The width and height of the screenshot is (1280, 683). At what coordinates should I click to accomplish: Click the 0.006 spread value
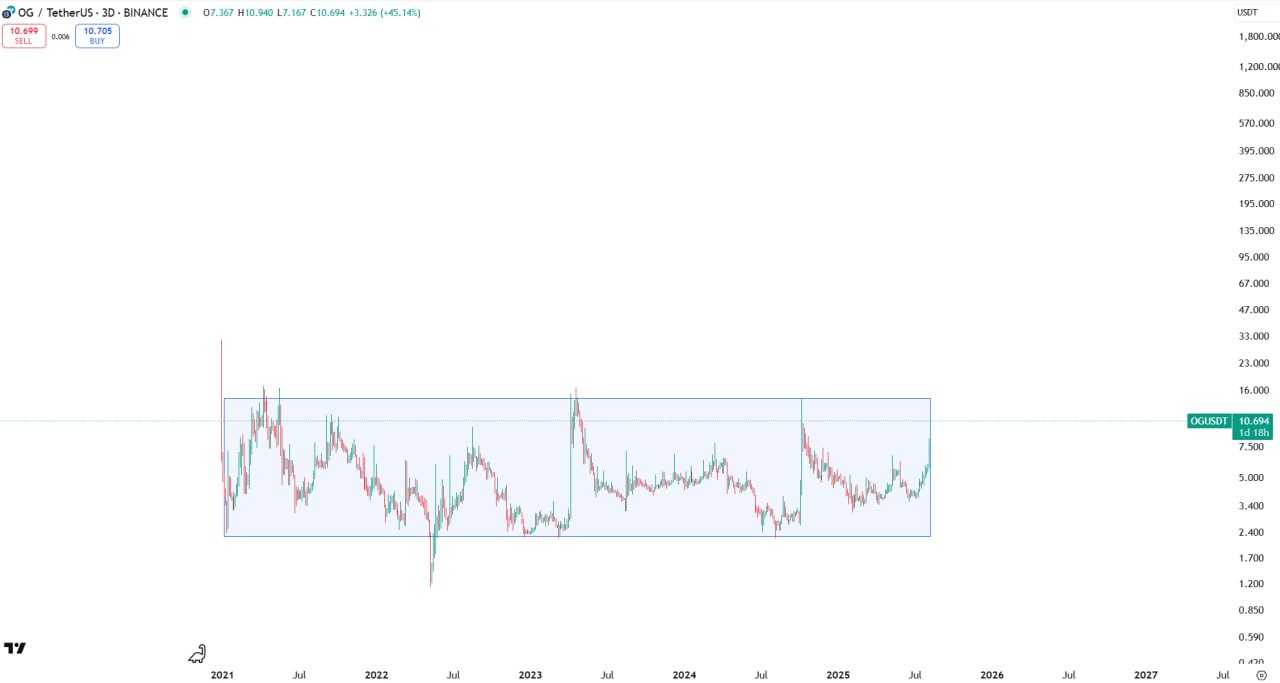(x=60, y=37)
